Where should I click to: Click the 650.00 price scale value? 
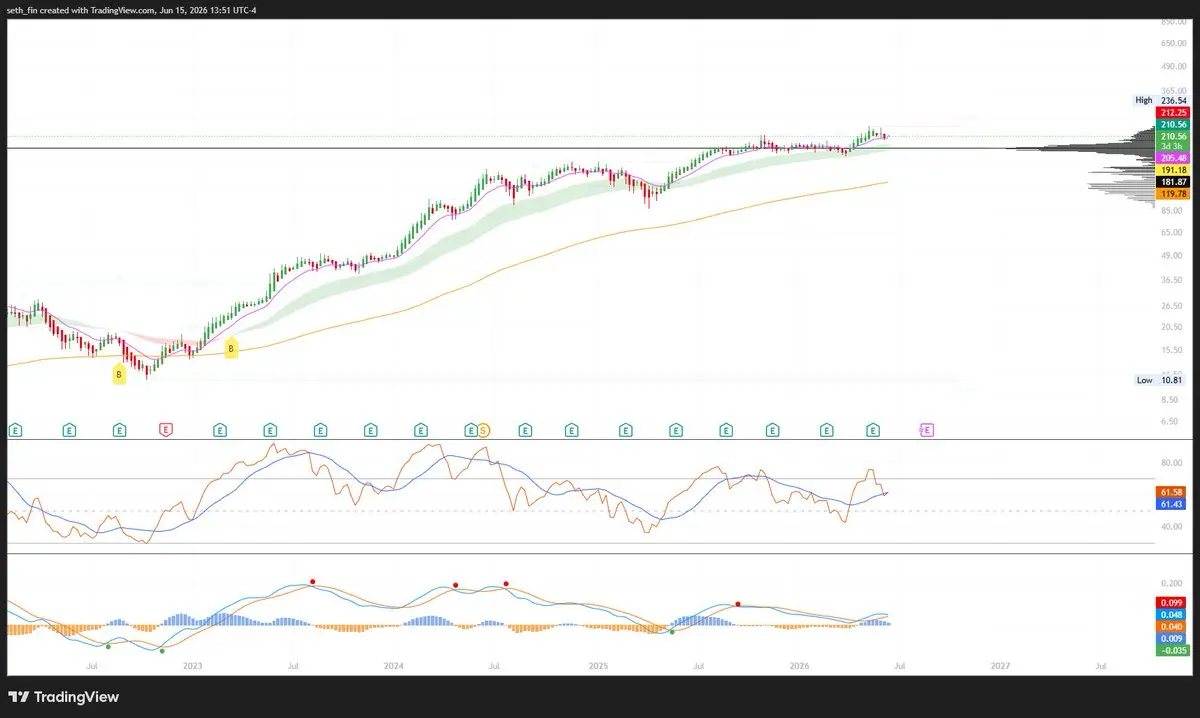pyautogui.click(x=1173, y=43)
